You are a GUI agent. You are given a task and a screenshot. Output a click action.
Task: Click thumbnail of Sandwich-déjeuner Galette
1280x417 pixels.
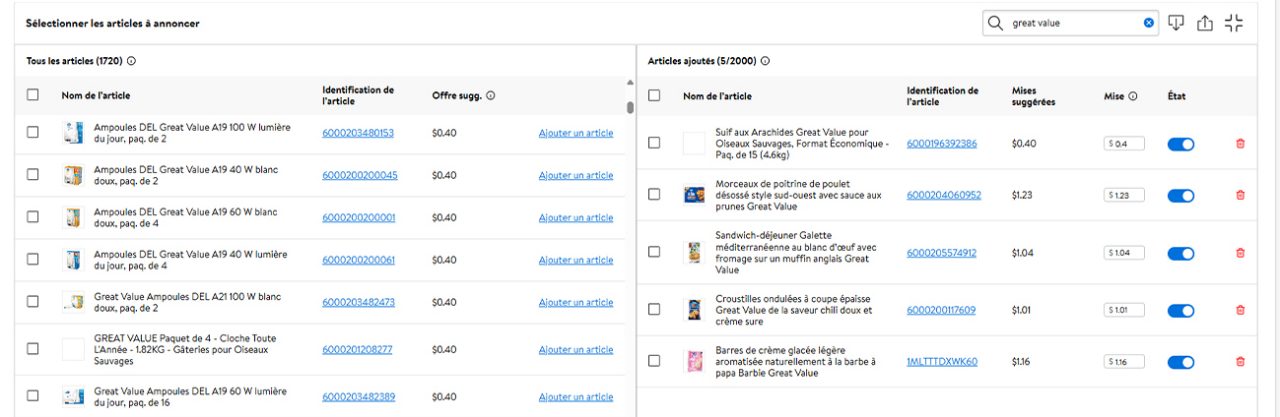click(x=693, y=253)
